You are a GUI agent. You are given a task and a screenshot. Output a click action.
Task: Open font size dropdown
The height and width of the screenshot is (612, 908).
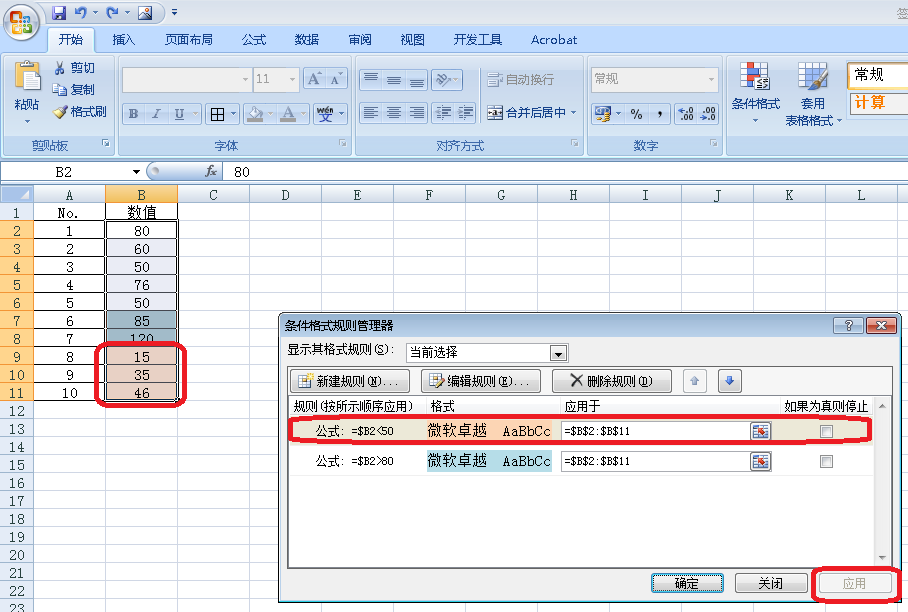(x=292, y=79)
